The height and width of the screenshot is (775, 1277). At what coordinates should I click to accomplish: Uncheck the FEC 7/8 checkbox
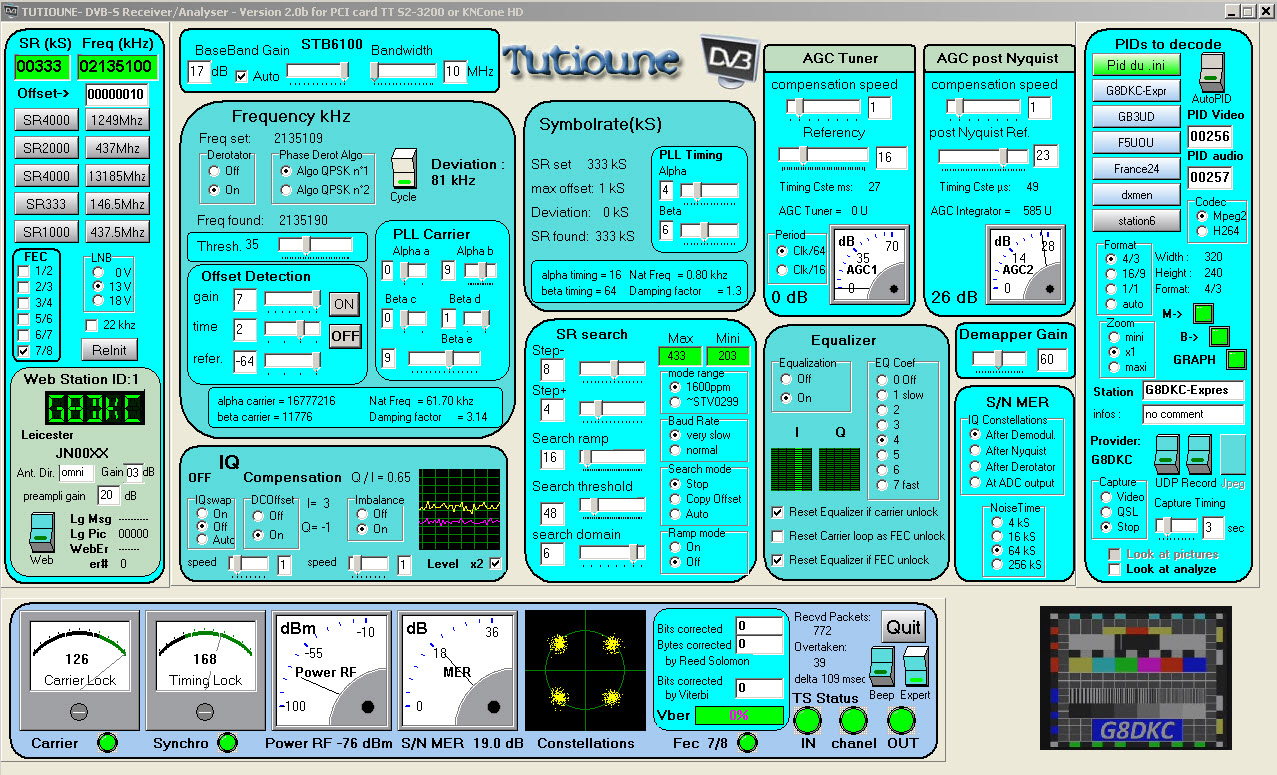point(25,351)
